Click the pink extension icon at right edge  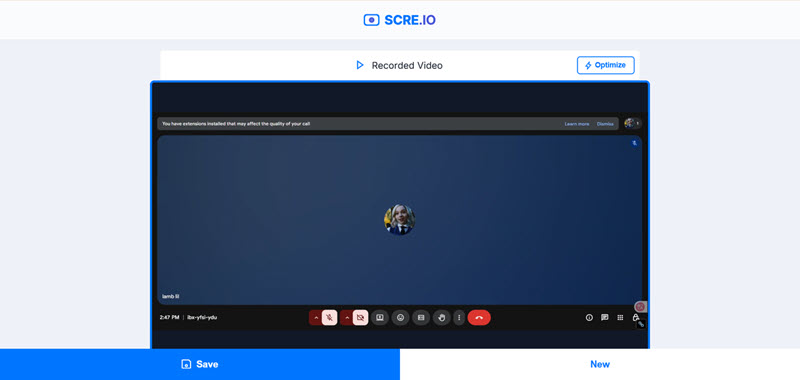tap(640, 307)
